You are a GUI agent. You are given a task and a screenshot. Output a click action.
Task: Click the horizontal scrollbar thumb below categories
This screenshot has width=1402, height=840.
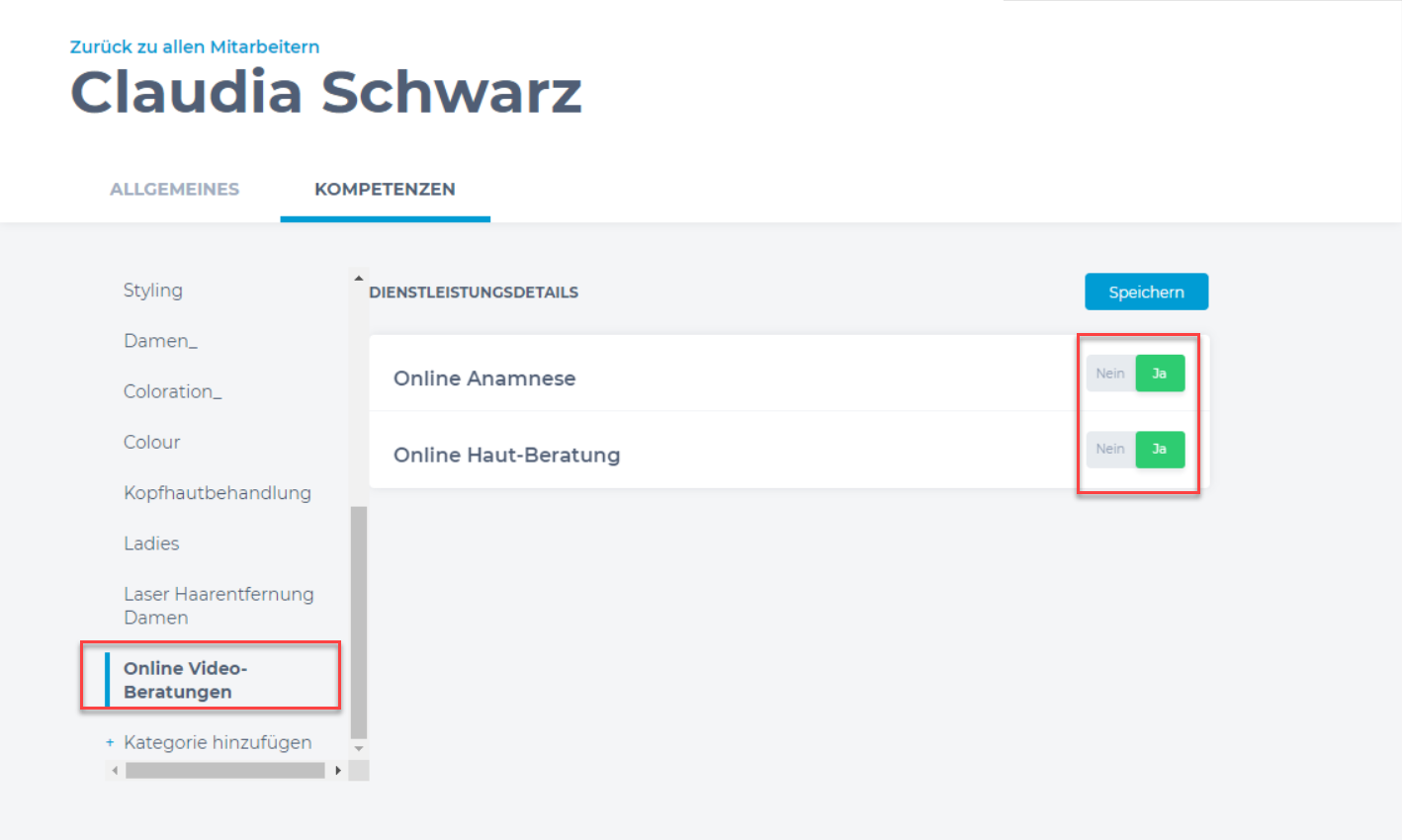click(225, 770)
